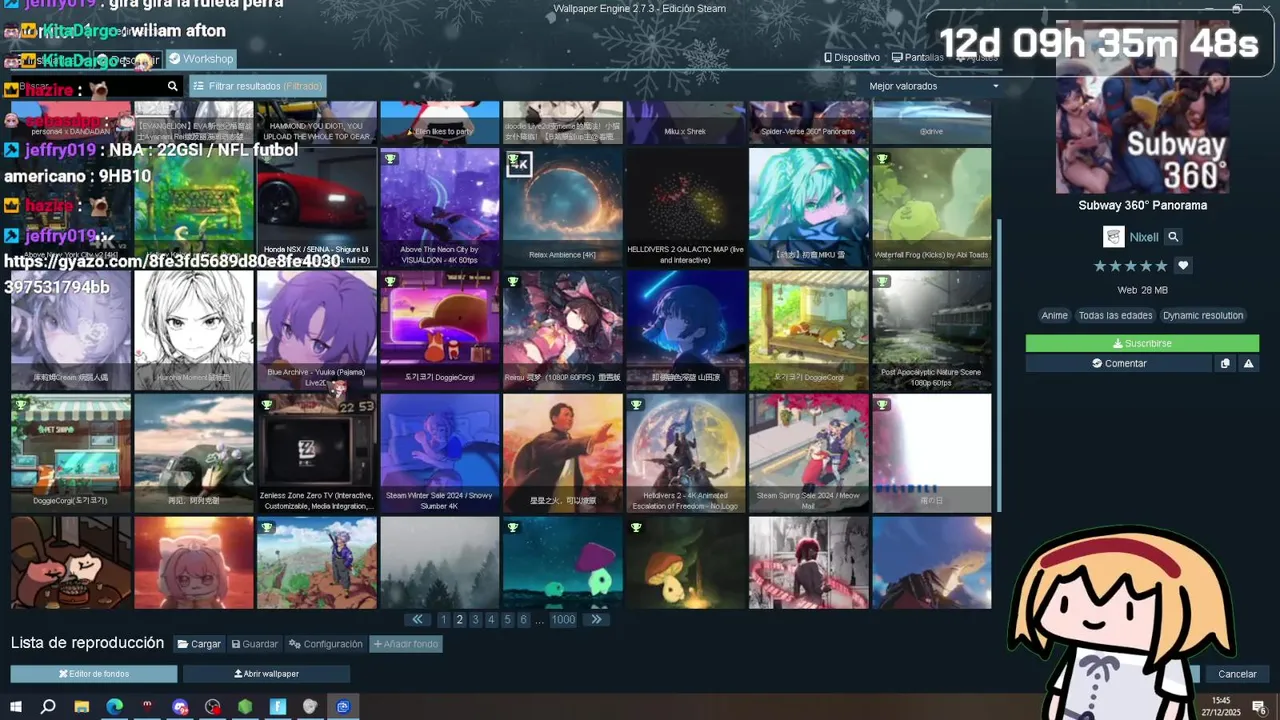Open Filtrar resultados filter panel
Viewport: 1280px width, 720px height.
click(258, 87)
